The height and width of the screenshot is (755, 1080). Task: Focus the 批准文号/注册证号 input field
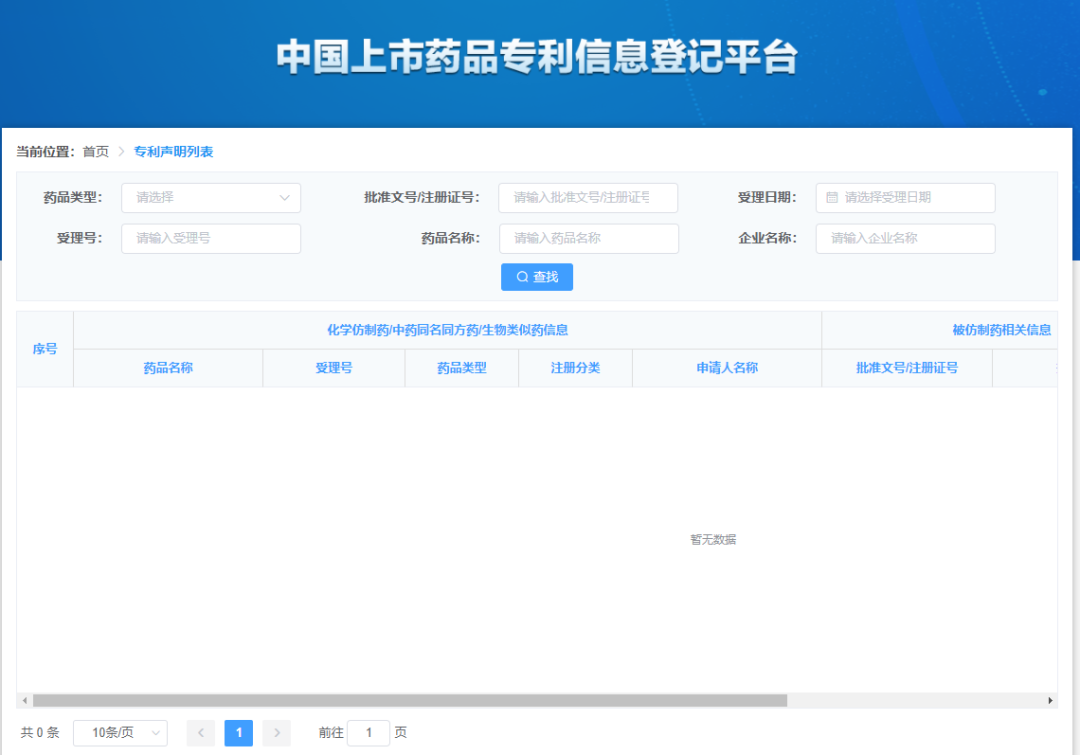point(588,198)
